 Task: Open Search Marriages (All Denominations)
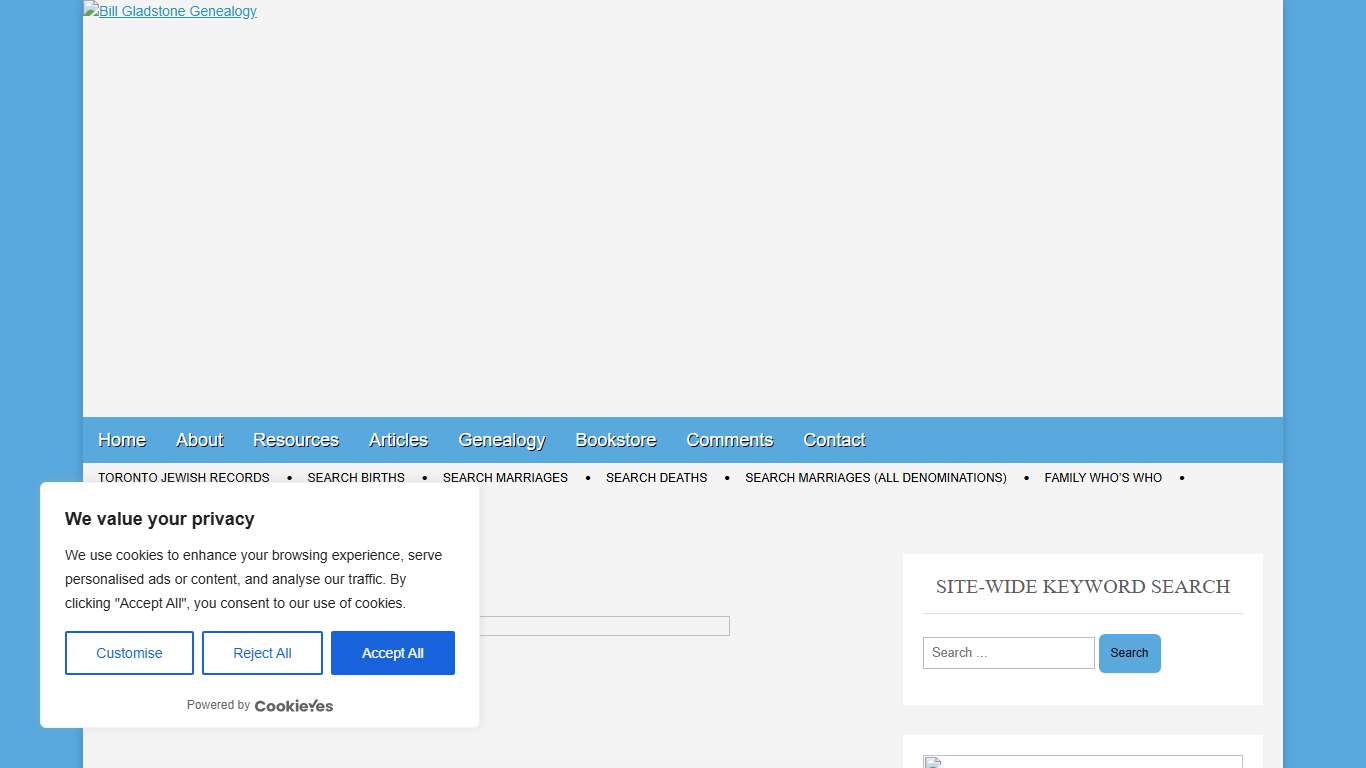click(875, 478)
